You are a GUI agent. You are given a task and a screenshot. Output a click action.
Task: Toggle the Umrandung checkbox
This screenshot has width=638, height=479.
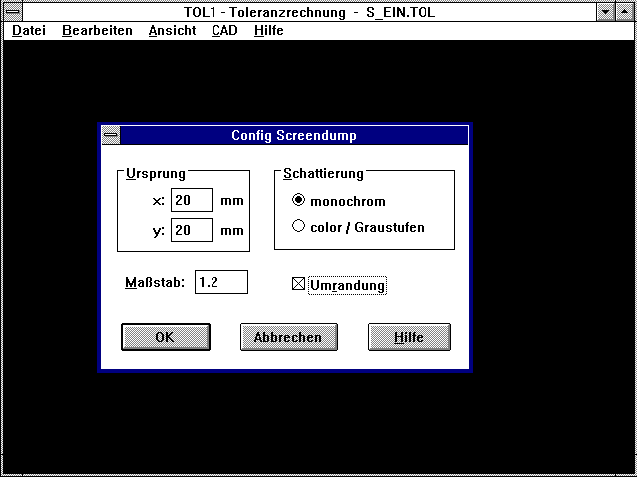(x=297, y=285)
